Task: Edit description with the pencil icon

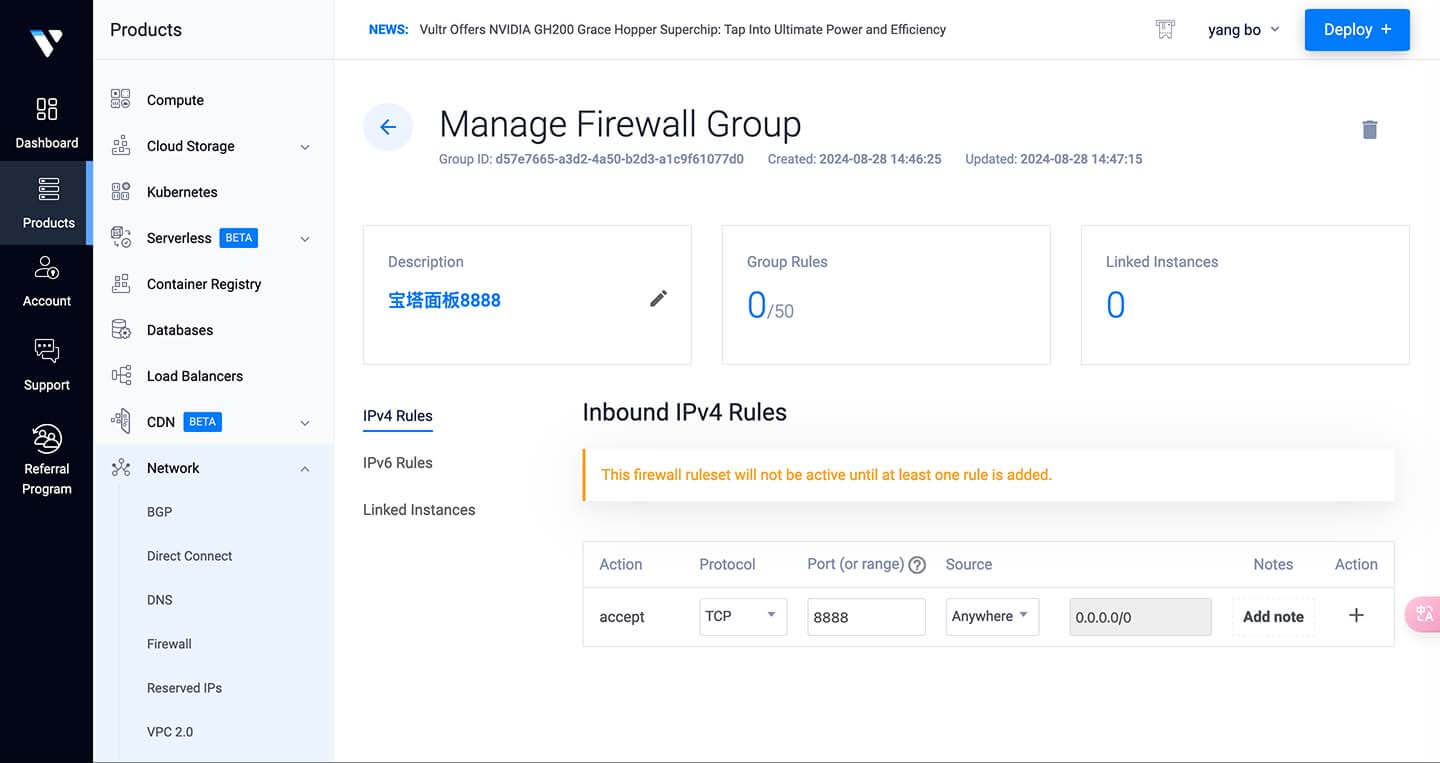Action: click(658, 298)
